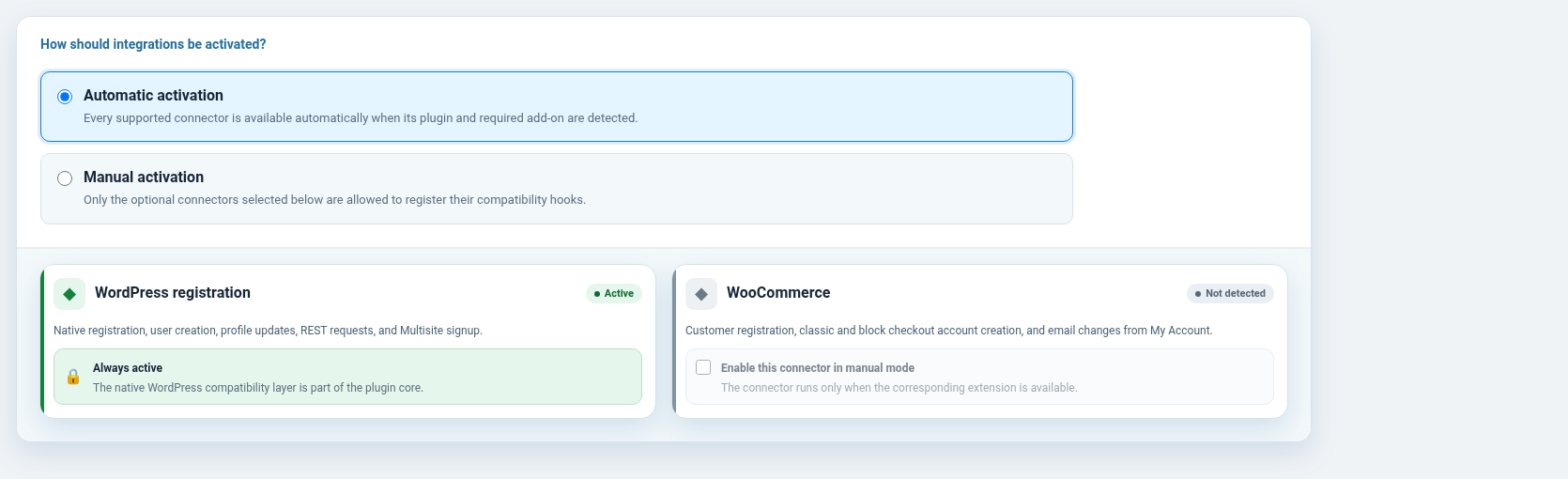Click the Active status badge

614,294
